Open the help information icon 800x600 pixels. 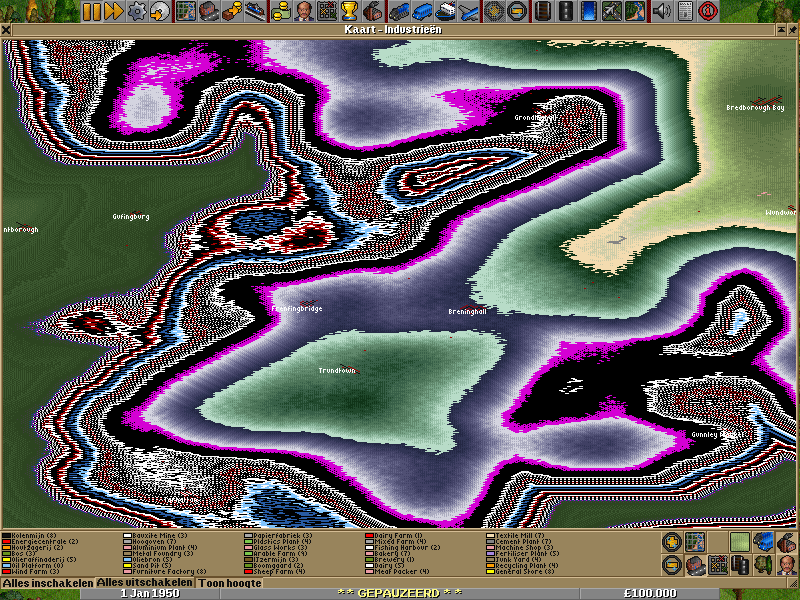click(x=708, y=11)
